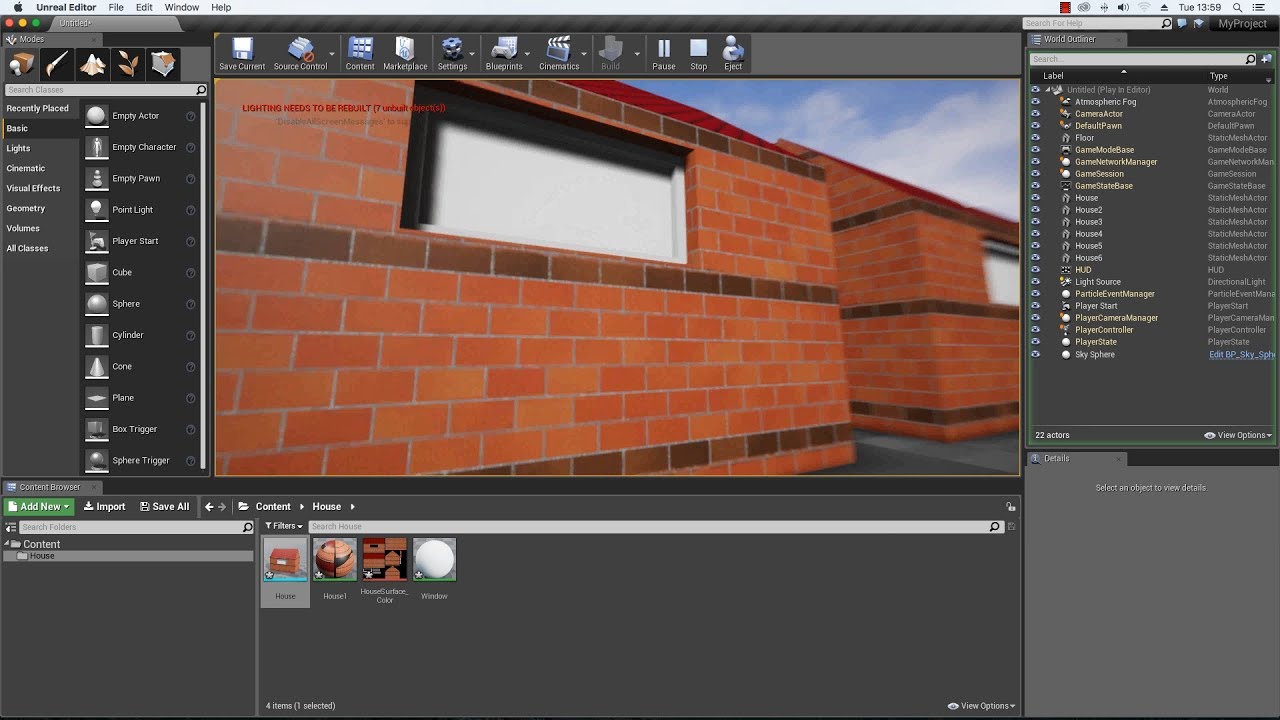Toggle visibility of HUD actor
1280x720 pixels.
pos(1035,270)
